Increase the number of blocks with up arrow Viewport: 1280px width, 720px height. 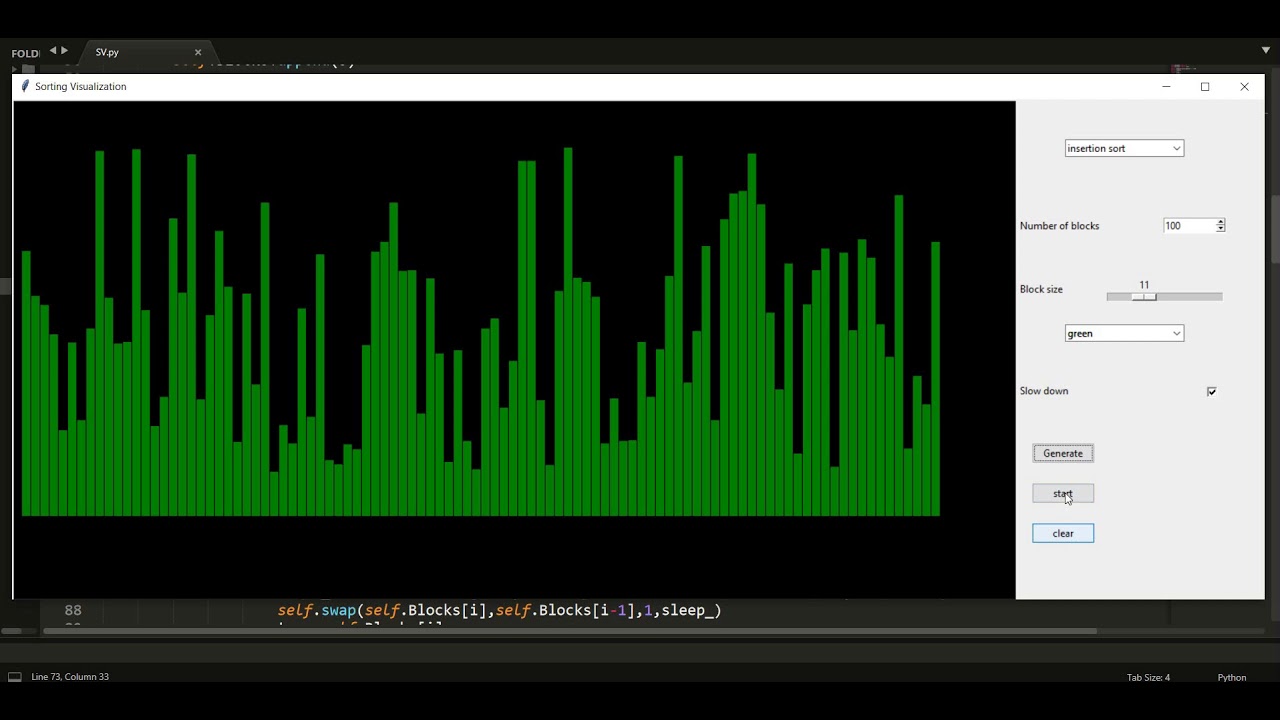pos(1220,222)
